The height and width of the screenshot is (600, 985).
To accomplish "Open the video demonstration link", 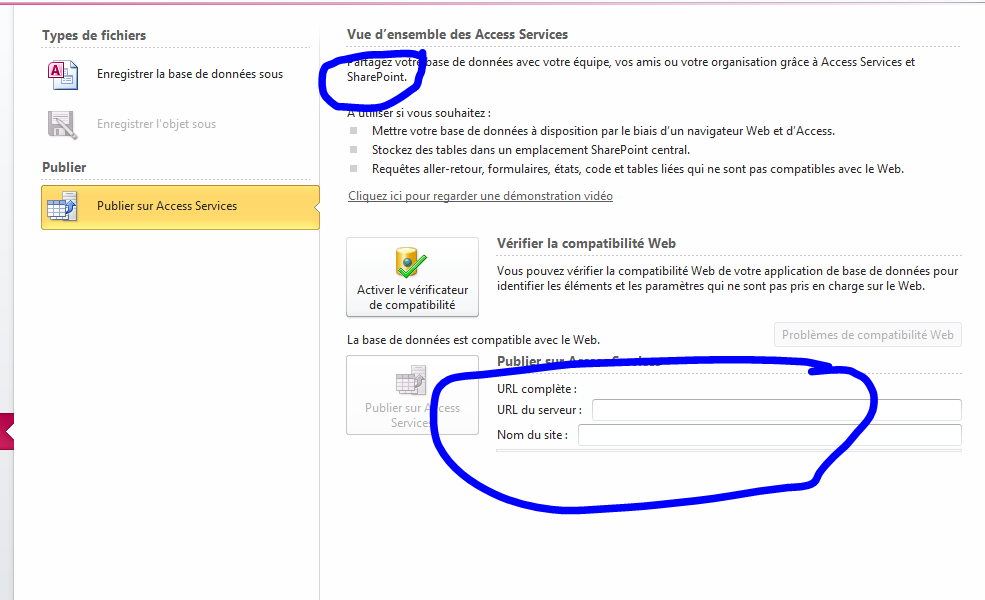I will coord(481,196).
